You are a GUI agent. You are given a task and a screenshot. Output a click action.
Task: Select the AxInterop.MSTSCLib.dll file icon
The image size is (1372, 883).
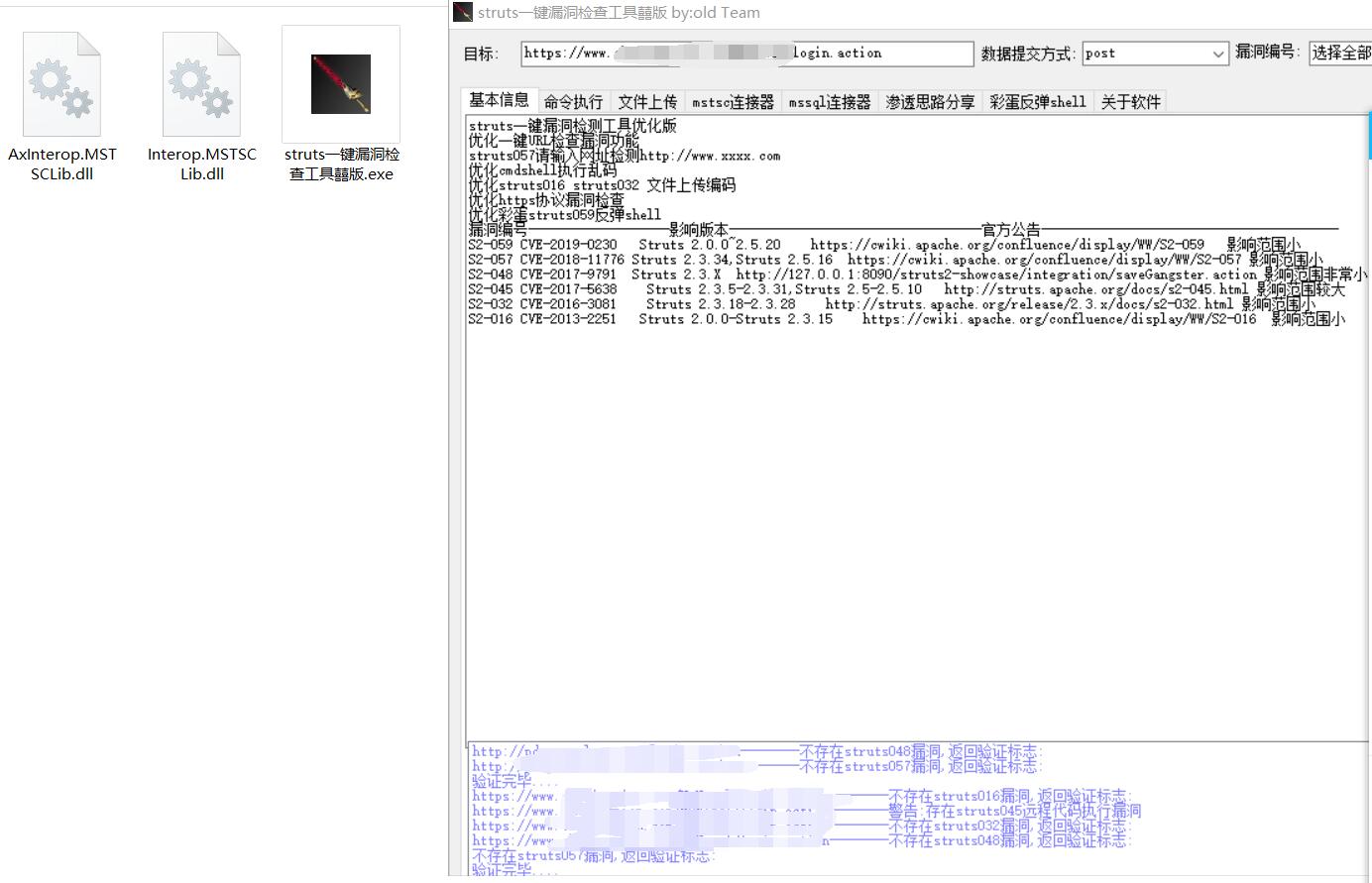tap(62, 84)
